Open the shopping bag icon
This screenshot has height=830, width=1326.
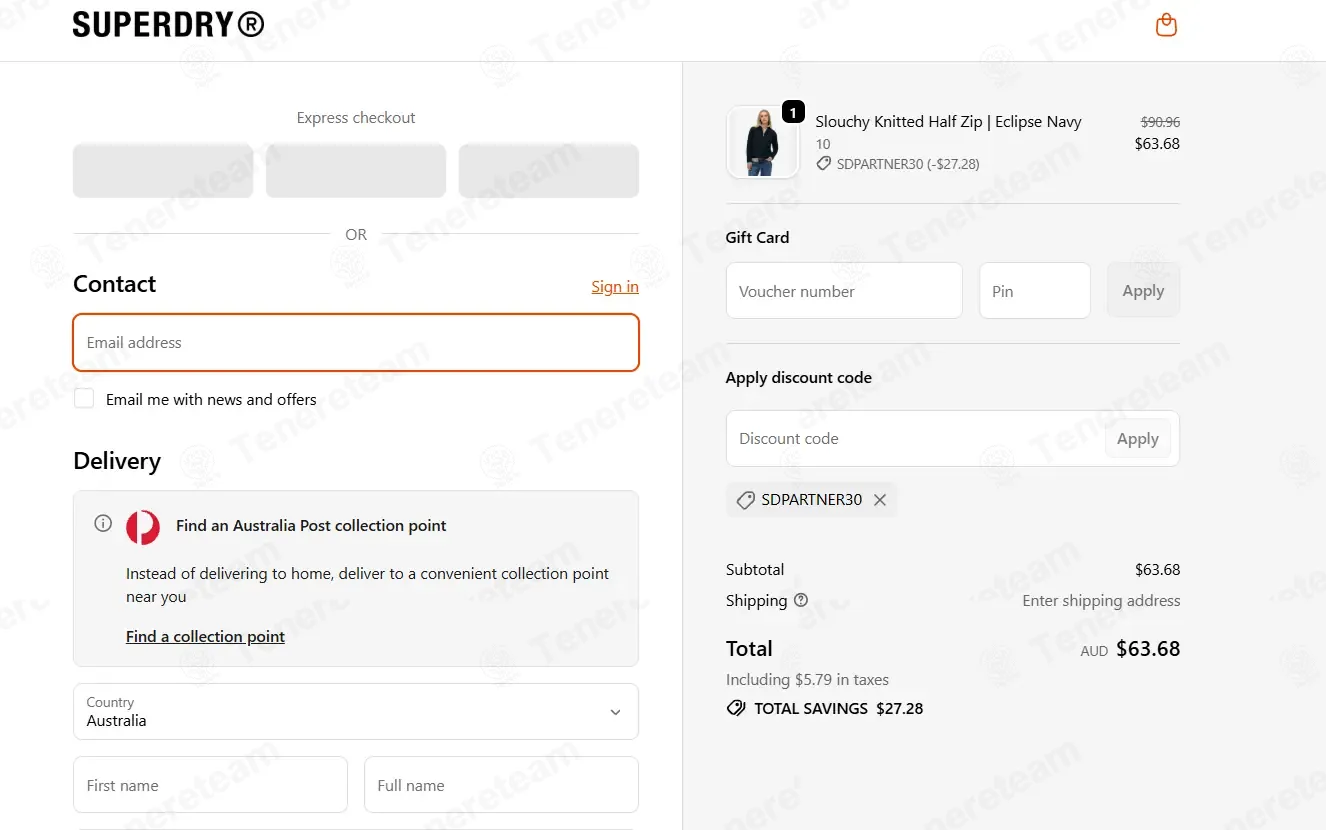click(1166, 25)
